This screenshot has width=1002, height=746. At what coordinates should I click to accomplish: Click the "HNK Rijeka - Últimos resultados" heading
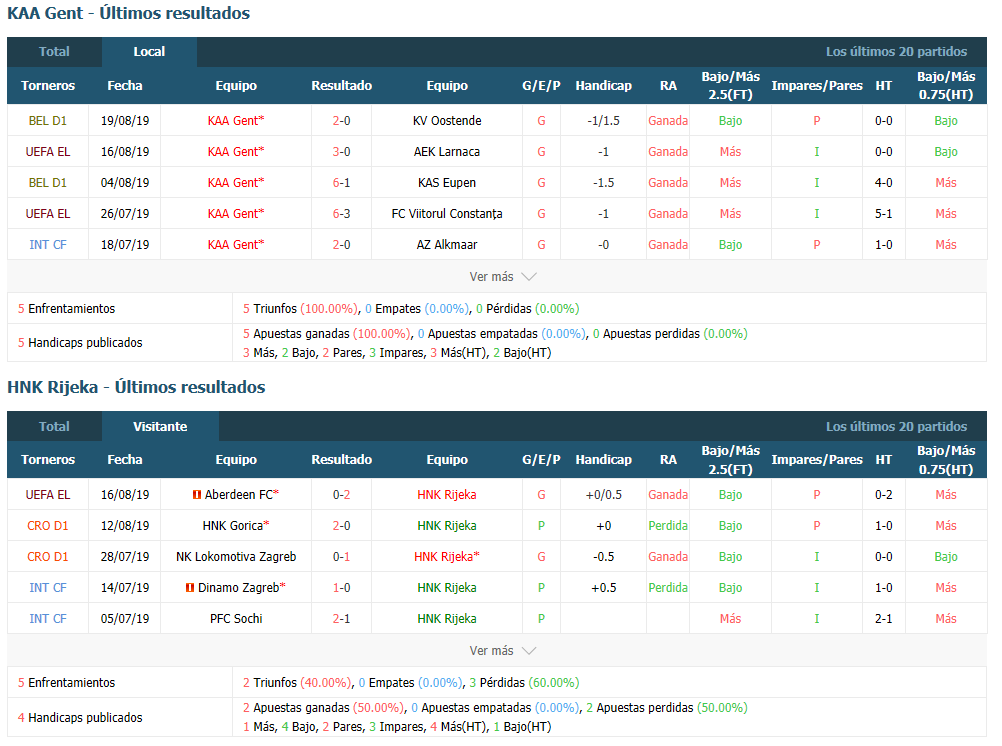pyautogui.click(x=136, y=387)
